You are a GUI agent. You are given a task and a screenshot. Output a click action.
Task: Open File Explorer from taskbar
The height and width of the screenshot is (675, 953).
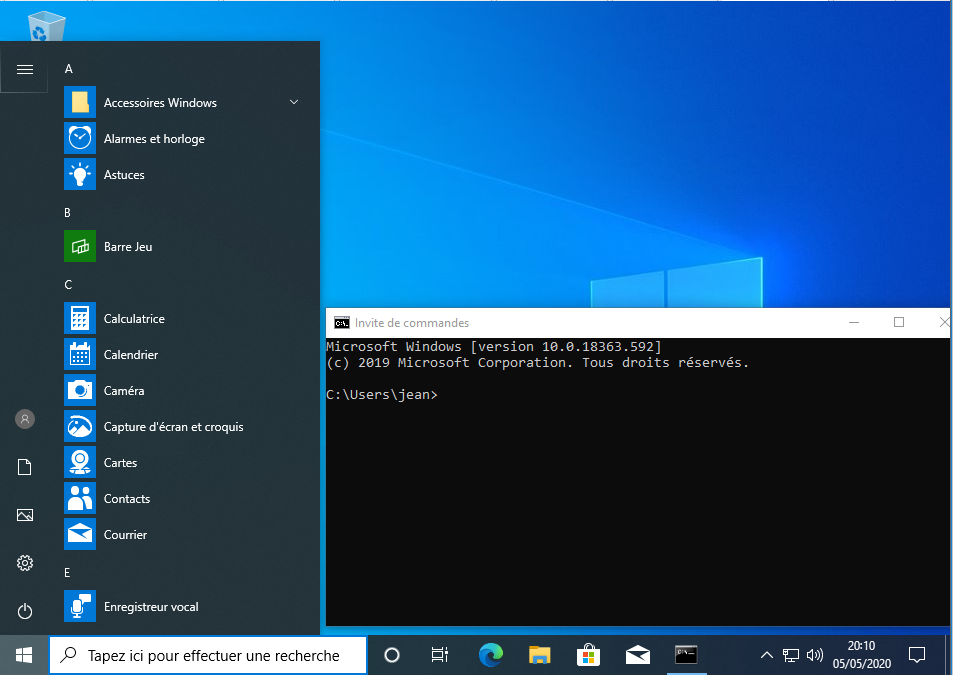[539, 655]
